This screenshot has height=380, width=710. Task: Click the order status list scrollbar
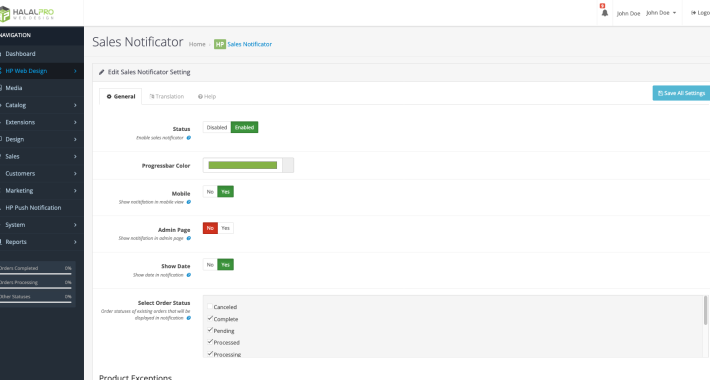pyautogui.click(x=705, y=310)
